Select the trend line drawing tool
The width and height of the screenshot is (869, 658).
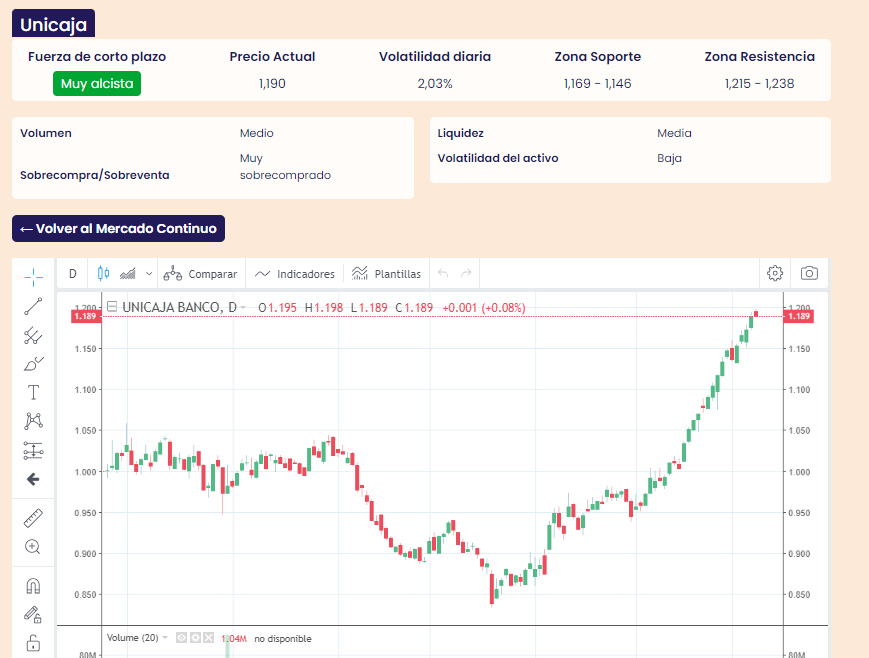[x=33, y=306]
